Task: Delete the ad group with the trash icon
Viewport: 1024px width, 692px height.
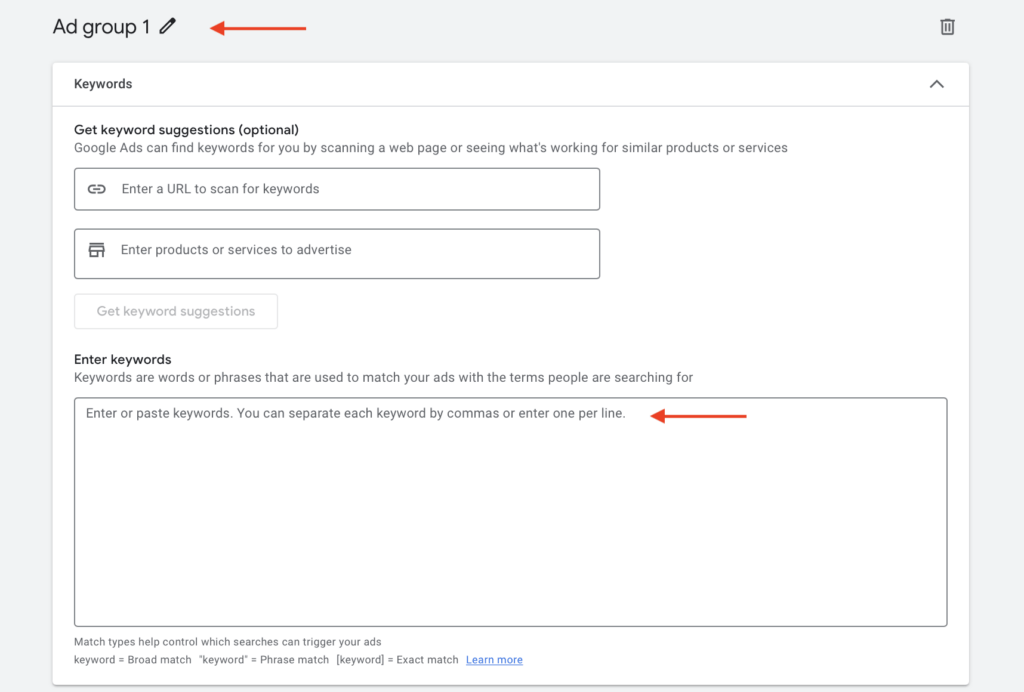Action: point(947,27)
